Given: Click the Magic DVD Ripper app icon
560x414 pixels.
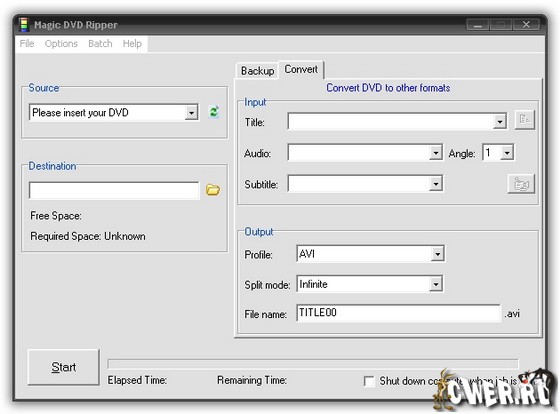Looking at the screenshot, I should point(24,25).
